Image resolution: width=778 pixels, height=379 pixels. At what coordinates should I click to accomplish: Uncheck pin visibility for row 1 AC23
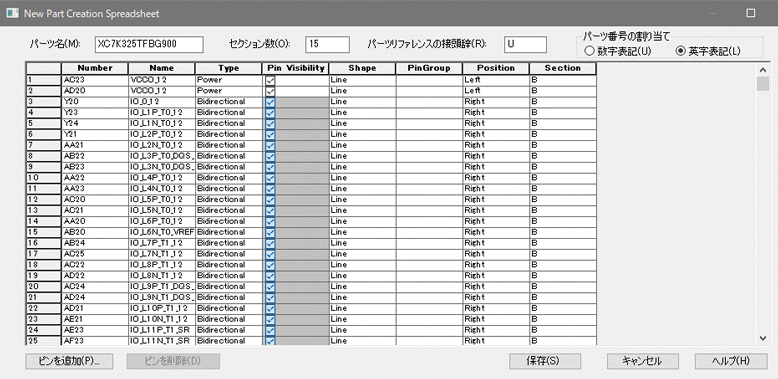270,80
